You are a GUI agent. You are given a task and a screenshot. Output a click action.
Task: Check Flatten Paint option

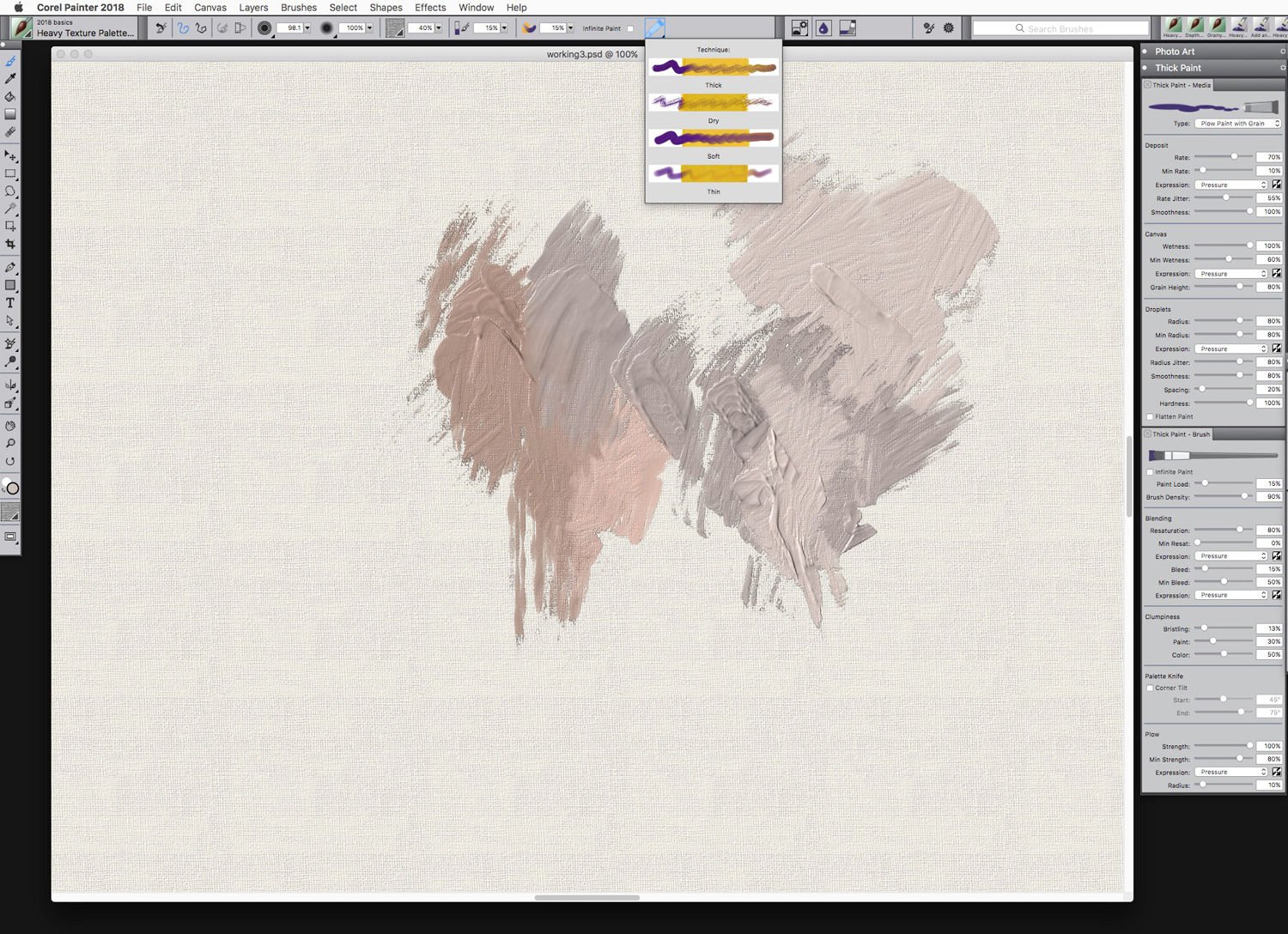point(1150,417)
